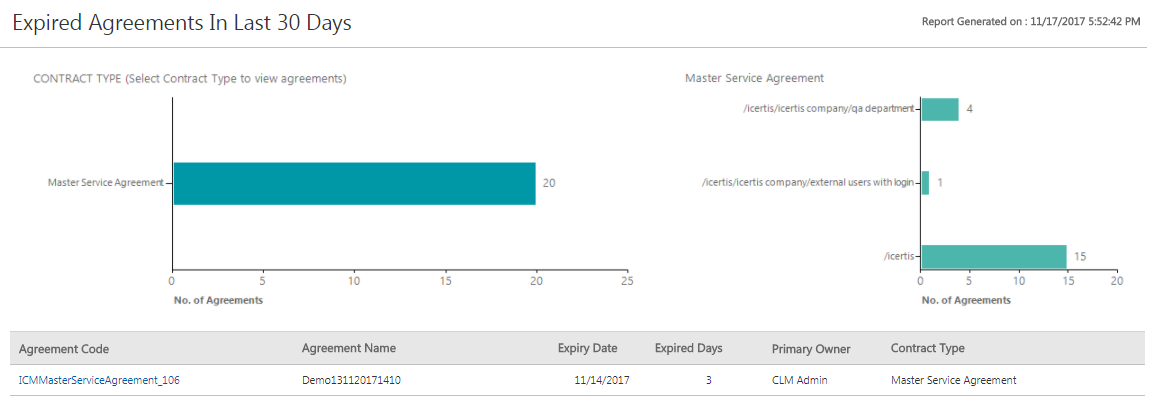Click the qa department bar with 4 agreements
The image size is (1154, 402).
point(939,109)
